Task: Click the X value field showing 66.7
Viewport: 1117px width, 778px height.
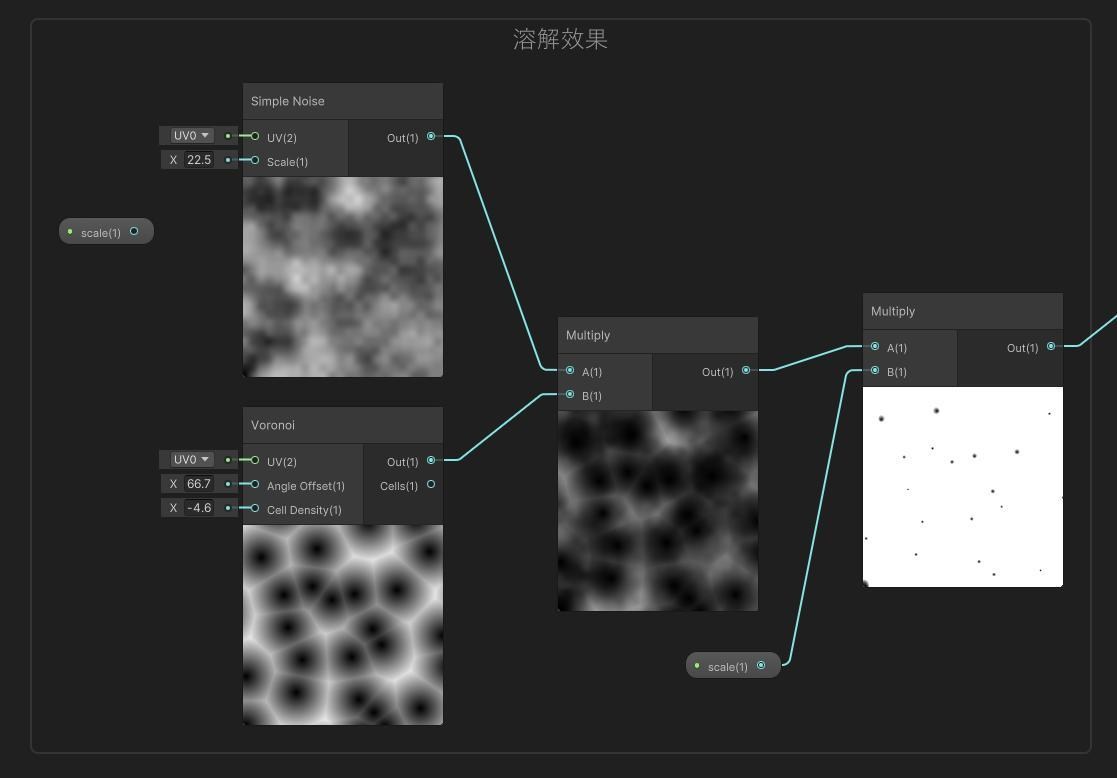Action: [198, 483]
